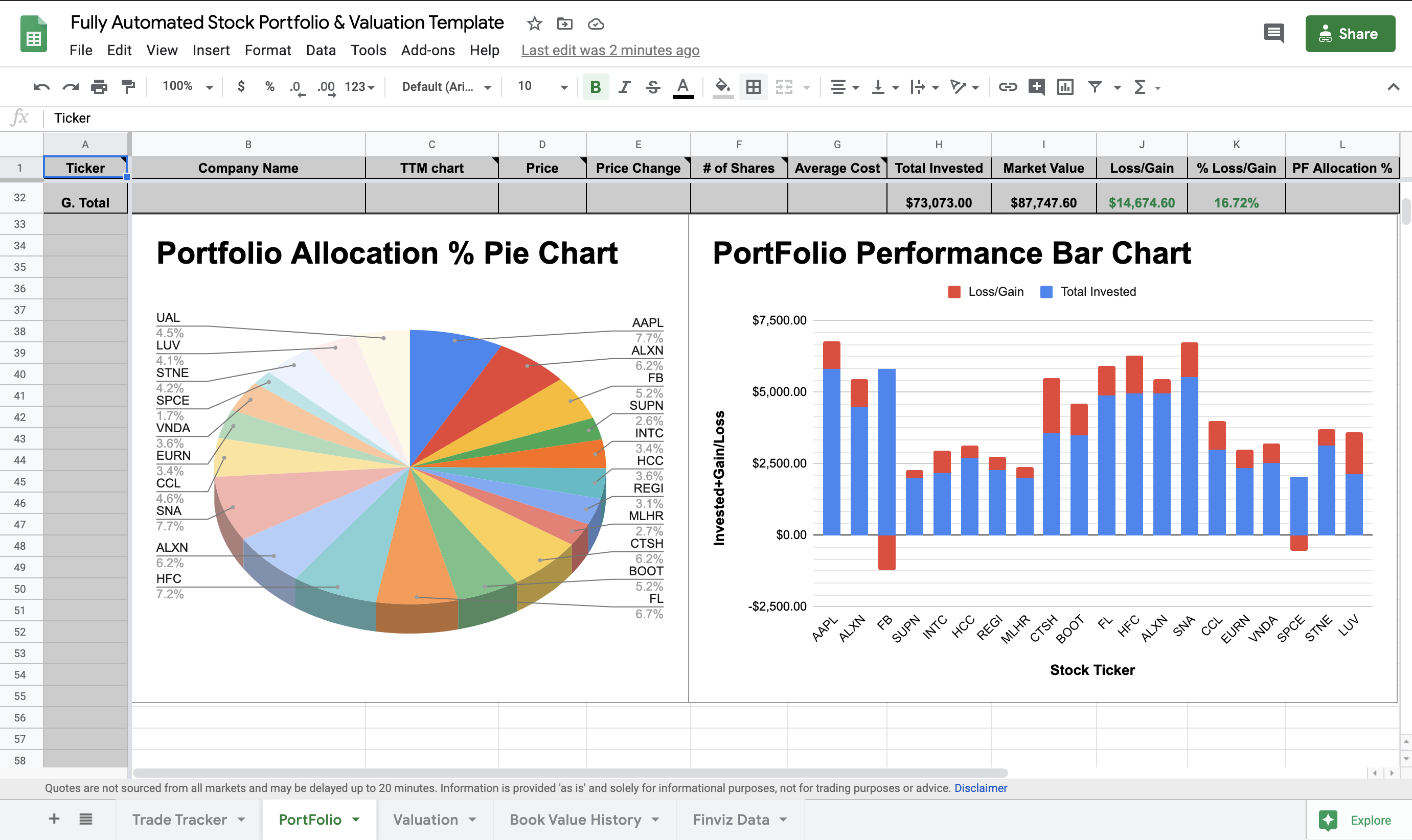Open the Insert menu
1412x840 pixels.
point(211,51)
